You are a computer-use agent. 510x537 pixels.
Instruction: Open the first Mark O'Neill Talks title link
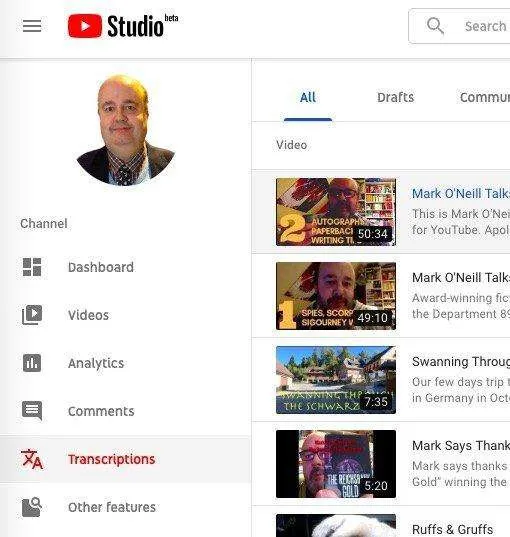coord(461,193)
